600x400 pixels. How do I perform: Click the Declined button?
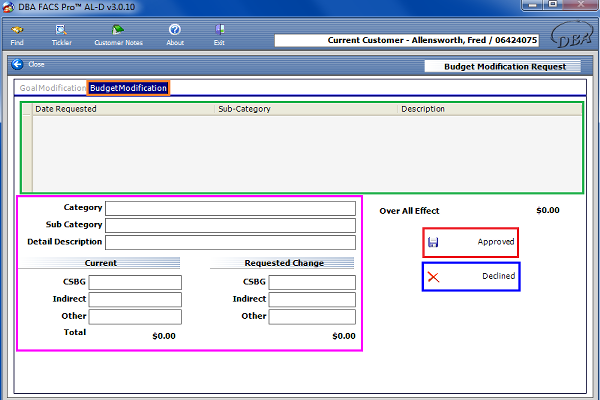click(x=471, y=276)
